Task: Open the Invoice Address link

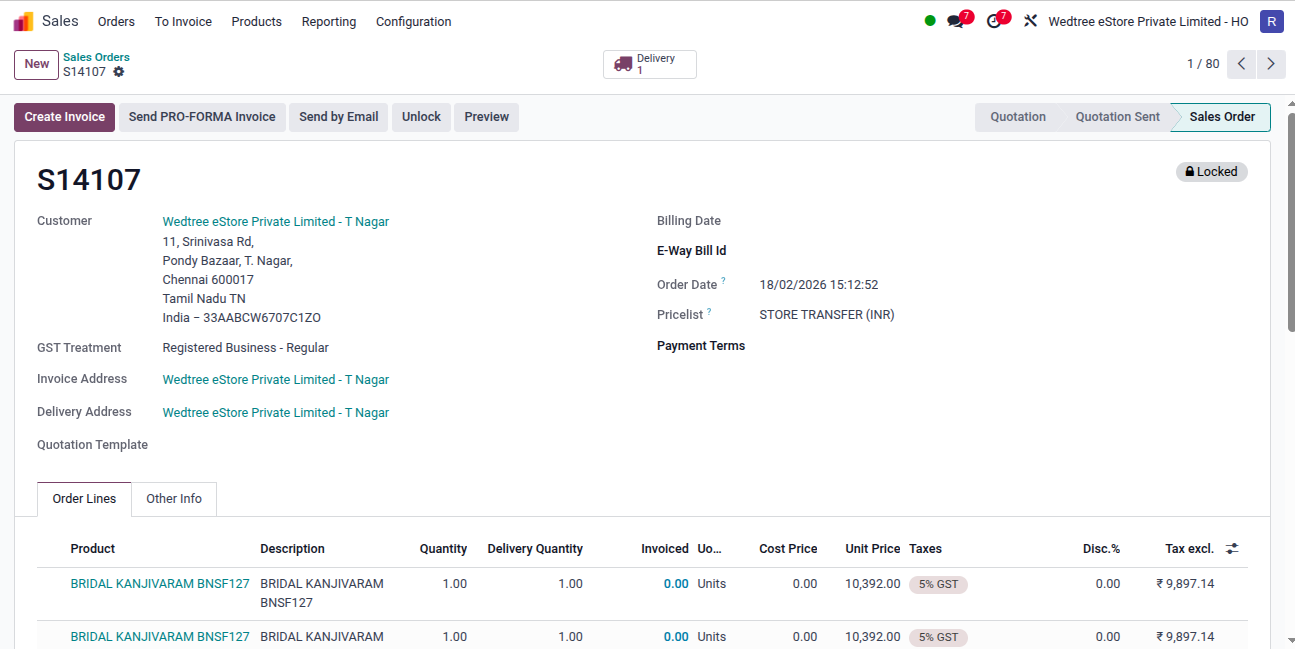Action: point(276,380)
